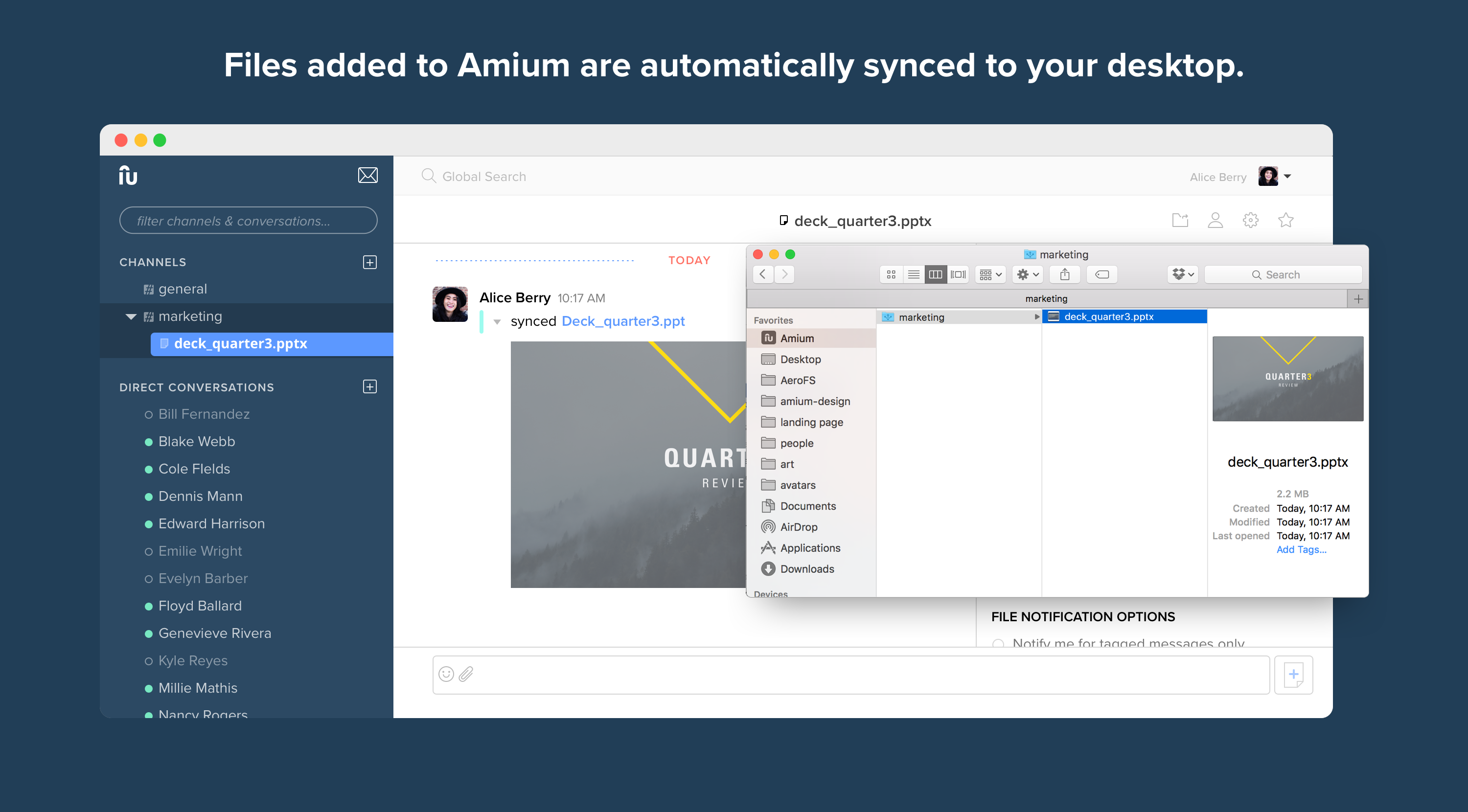Viewport: 1468px width, 812px height.
Task: Open the mail envelope icon in sidebar
Action: (367, 175)
